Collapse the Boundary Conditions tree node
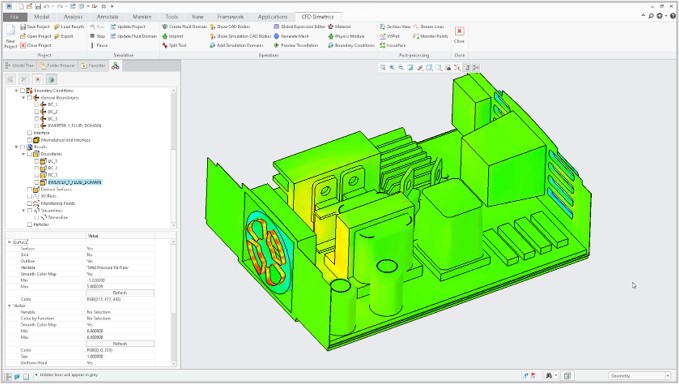This screenshot has height=384, width=679. pyautogui.click(x=16, y=91)
